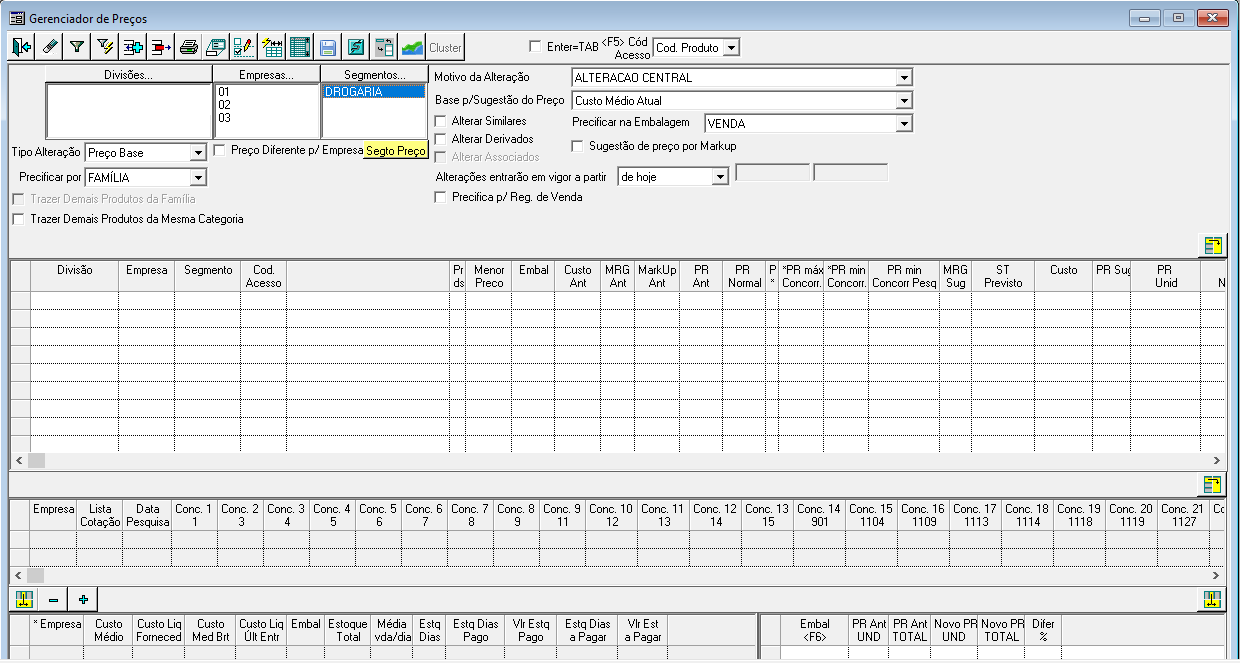
Task: Click competitor grid horizontal scrollbar left arrow
Action: click(x=19, y=575)
